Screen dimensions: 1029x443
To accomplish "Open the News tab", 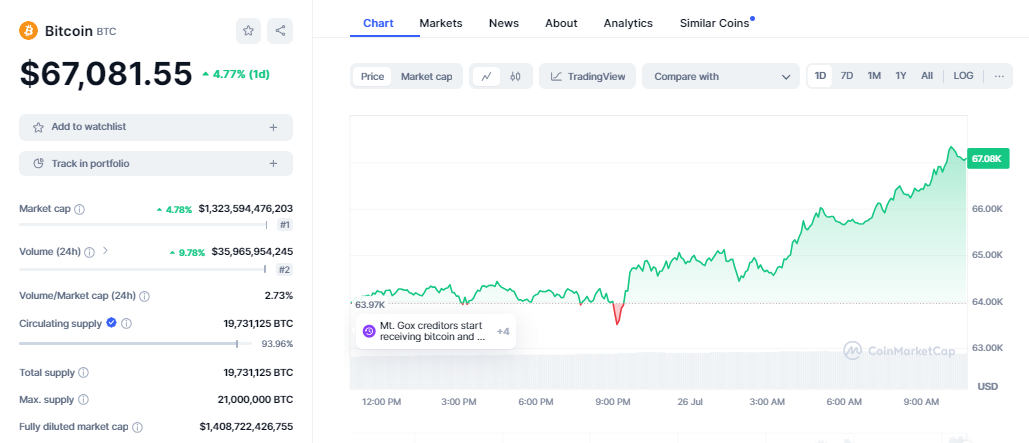I will [x=504, y=23].
